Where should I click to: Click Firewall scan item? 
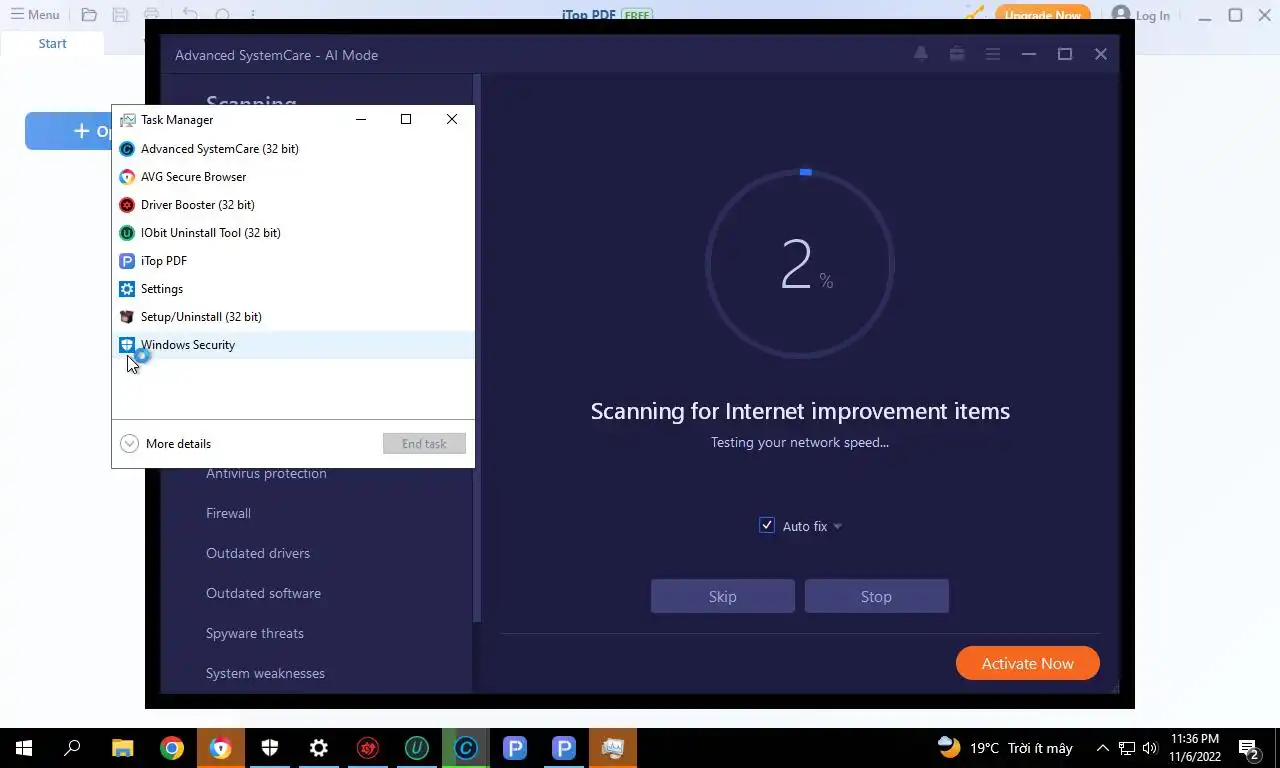[x=228, y=514]
